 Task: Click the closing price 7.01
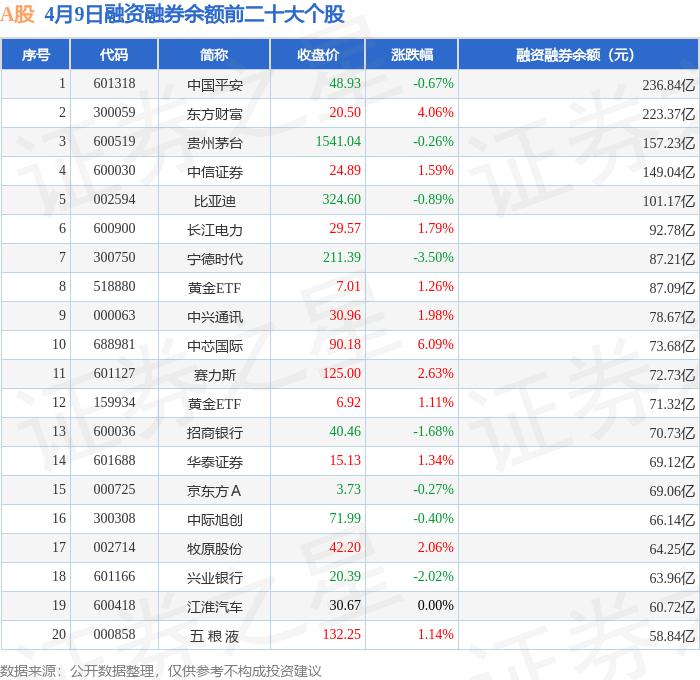pyautogui.click(x=348, y=287)
